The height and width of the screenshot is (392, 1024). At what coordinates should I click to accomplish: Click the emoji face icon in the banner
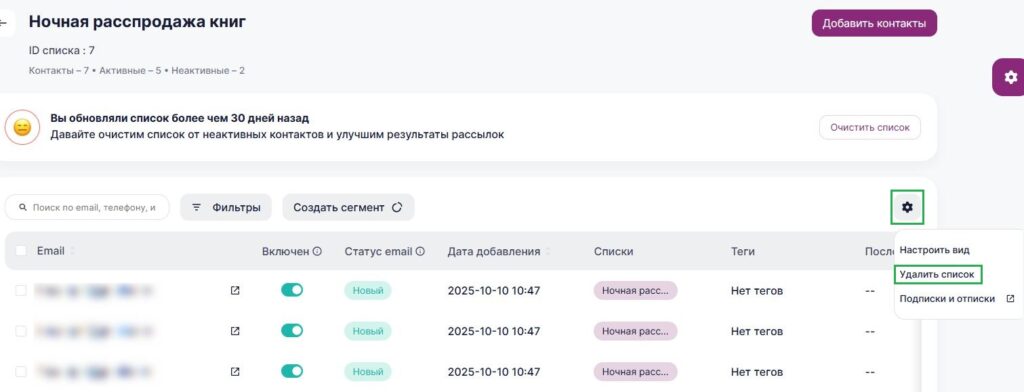[x=22, y=127]
